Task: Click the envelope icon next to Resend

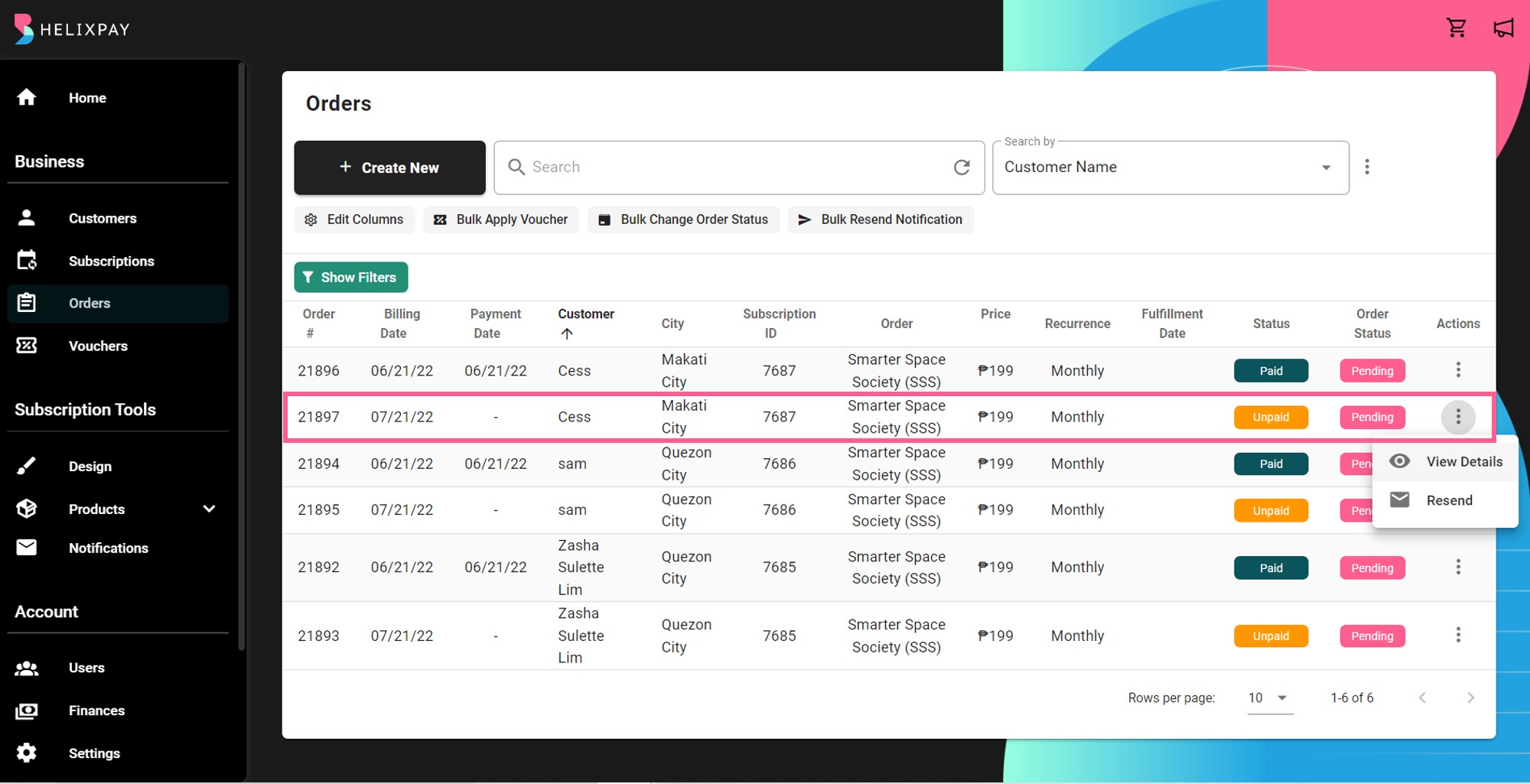Action: pyautogui.click(x=1399, y=499)
